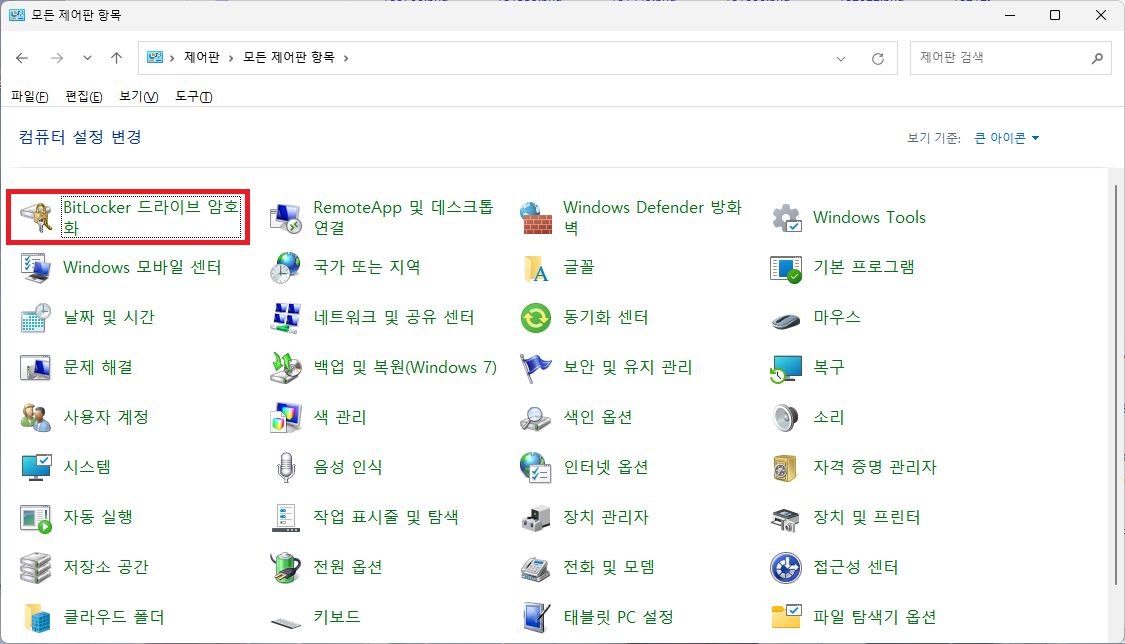
Task: Open the 저장소 공간 drives icon
Action: click(x=36, y=568)
